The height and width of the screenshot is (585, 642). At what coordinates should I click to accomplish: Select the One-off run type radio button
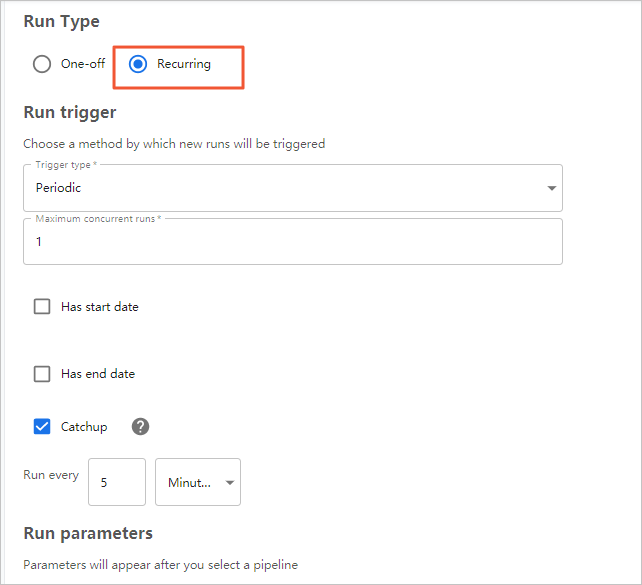coord(42,64)
